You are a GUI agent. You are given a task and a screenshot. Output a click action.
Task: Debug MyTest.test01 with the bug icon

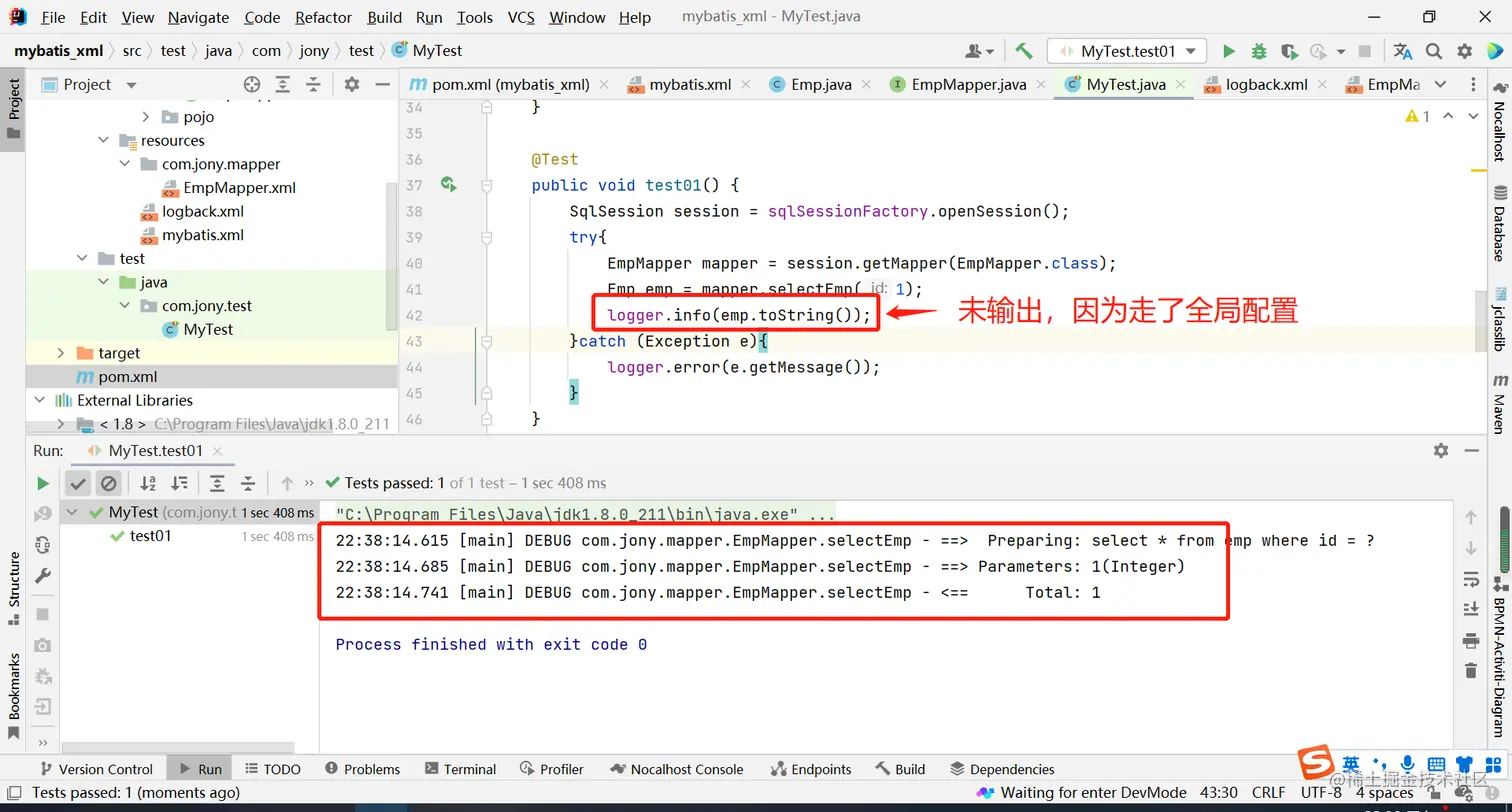pyautogui.click(x=1259, y=51)
